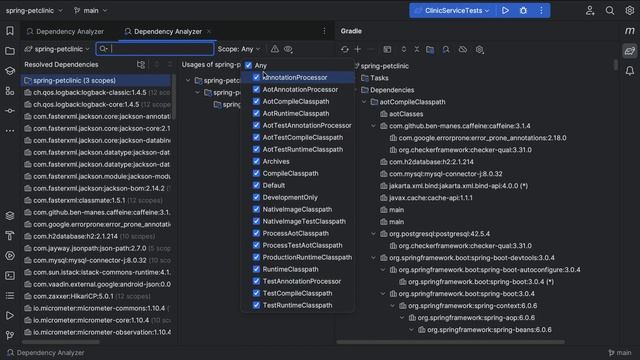Viewport: 640px width, 360px height.
Task: Collapse spring-boot-devtools:3.0.4 node
Action: click(x=373, y=258)
